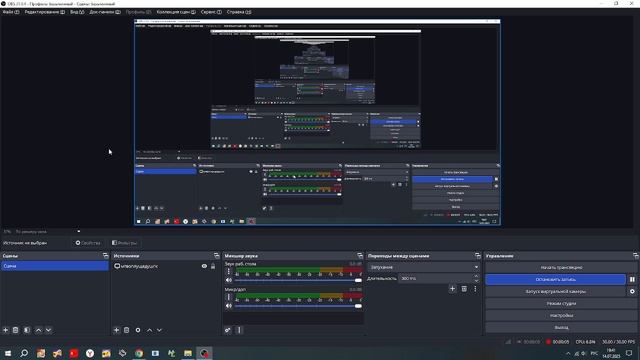The width and height of the screenshot is (640, 360).
Task: Open advanced audio properties gears icon
Action: 228,330
